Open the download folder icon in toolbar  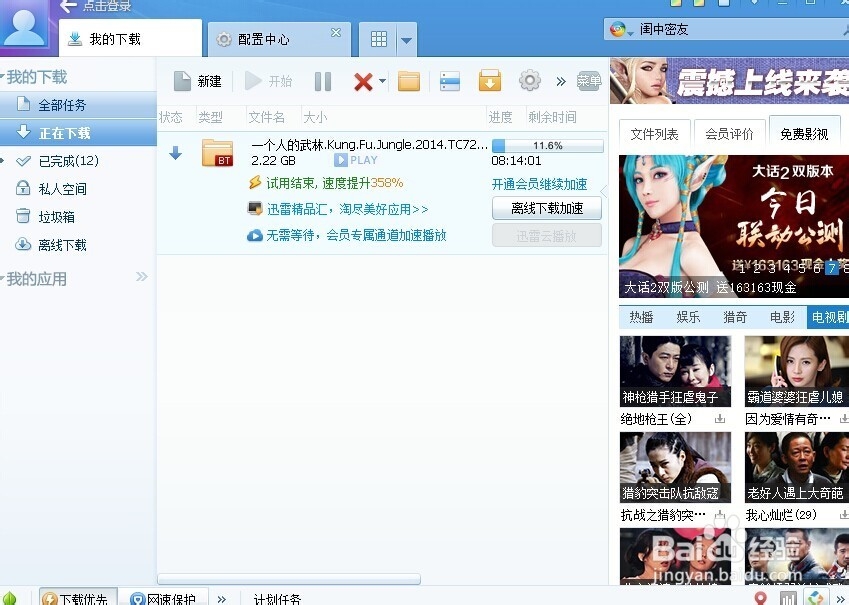point(409,82)
